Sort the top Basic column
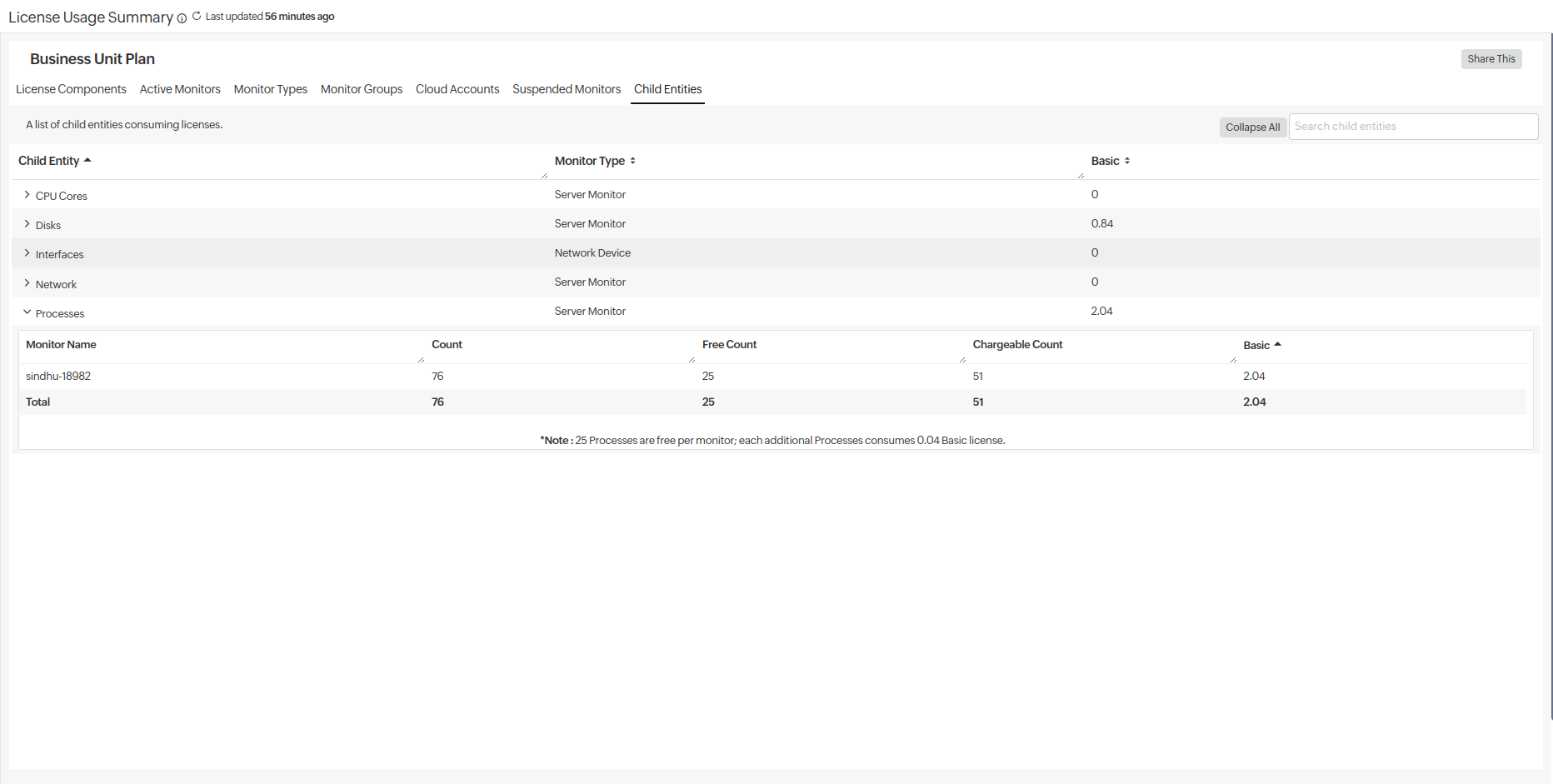Viewport: 1553px width, 784px height. (1127, 161)
